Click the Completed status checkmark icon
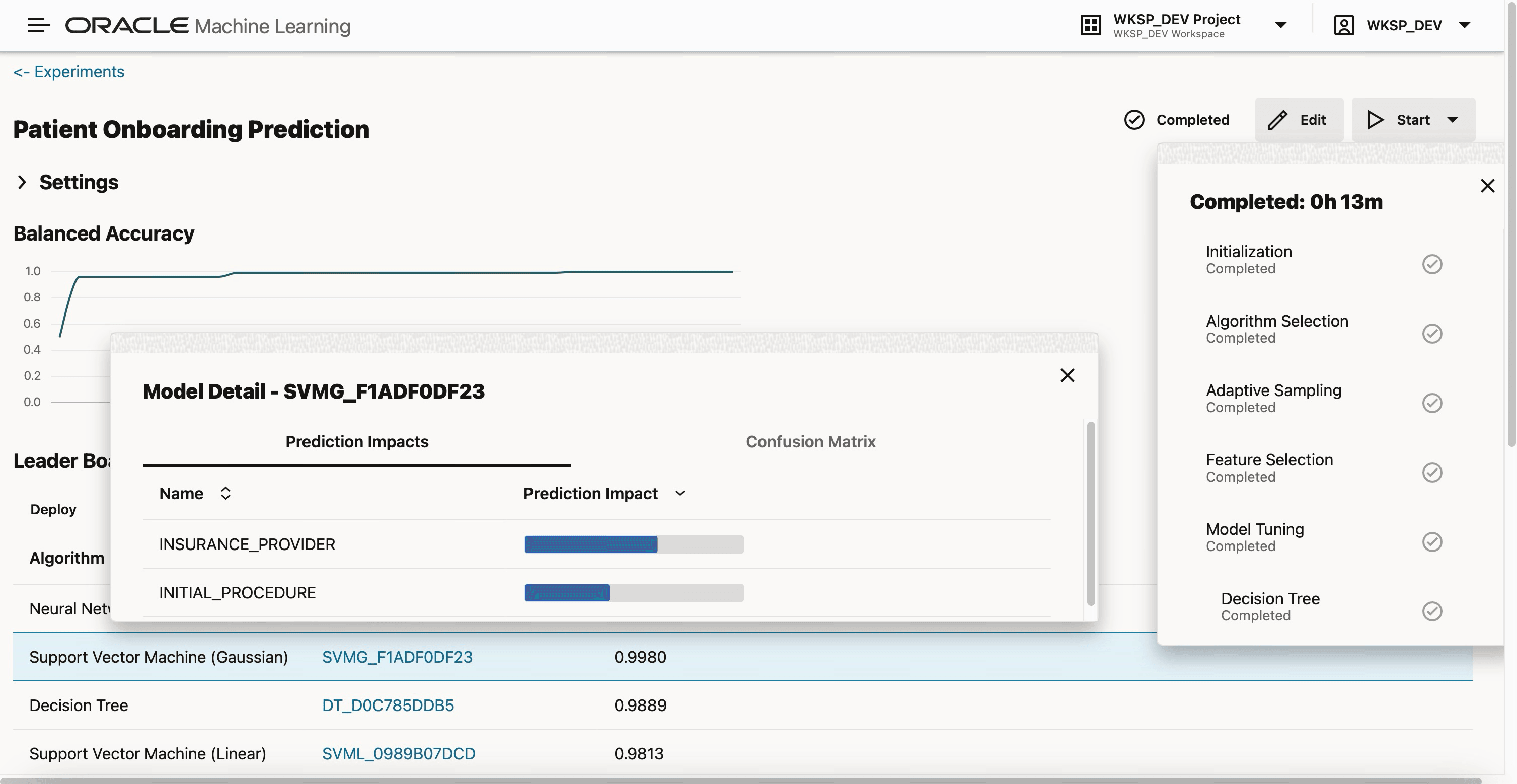Screen dimensions: 1517x784 (x=1133, y=119)
